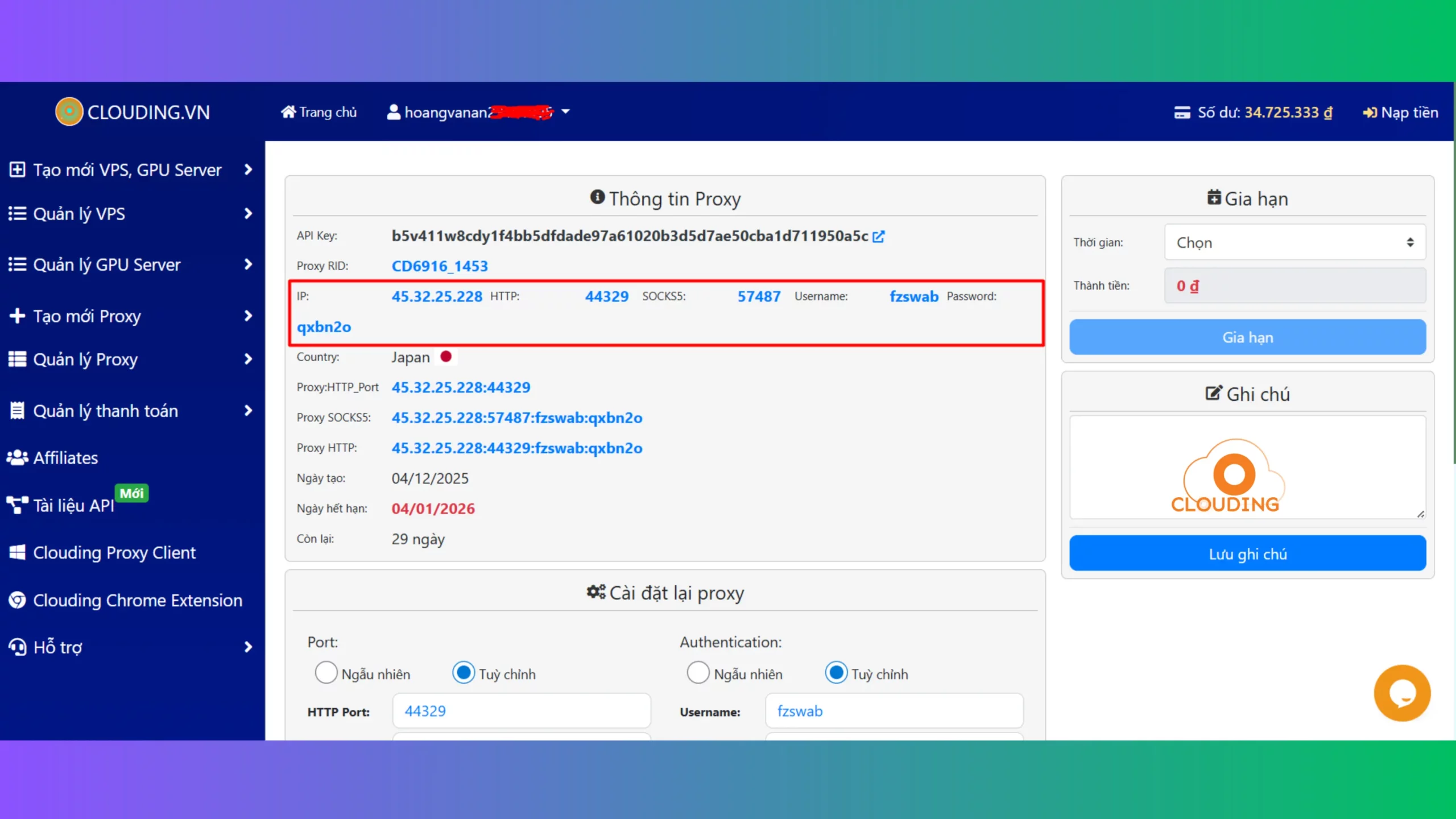Open API key via the external link icon
The width and height of the screenshot is (1456, 819).
click(x=879, y=235)
